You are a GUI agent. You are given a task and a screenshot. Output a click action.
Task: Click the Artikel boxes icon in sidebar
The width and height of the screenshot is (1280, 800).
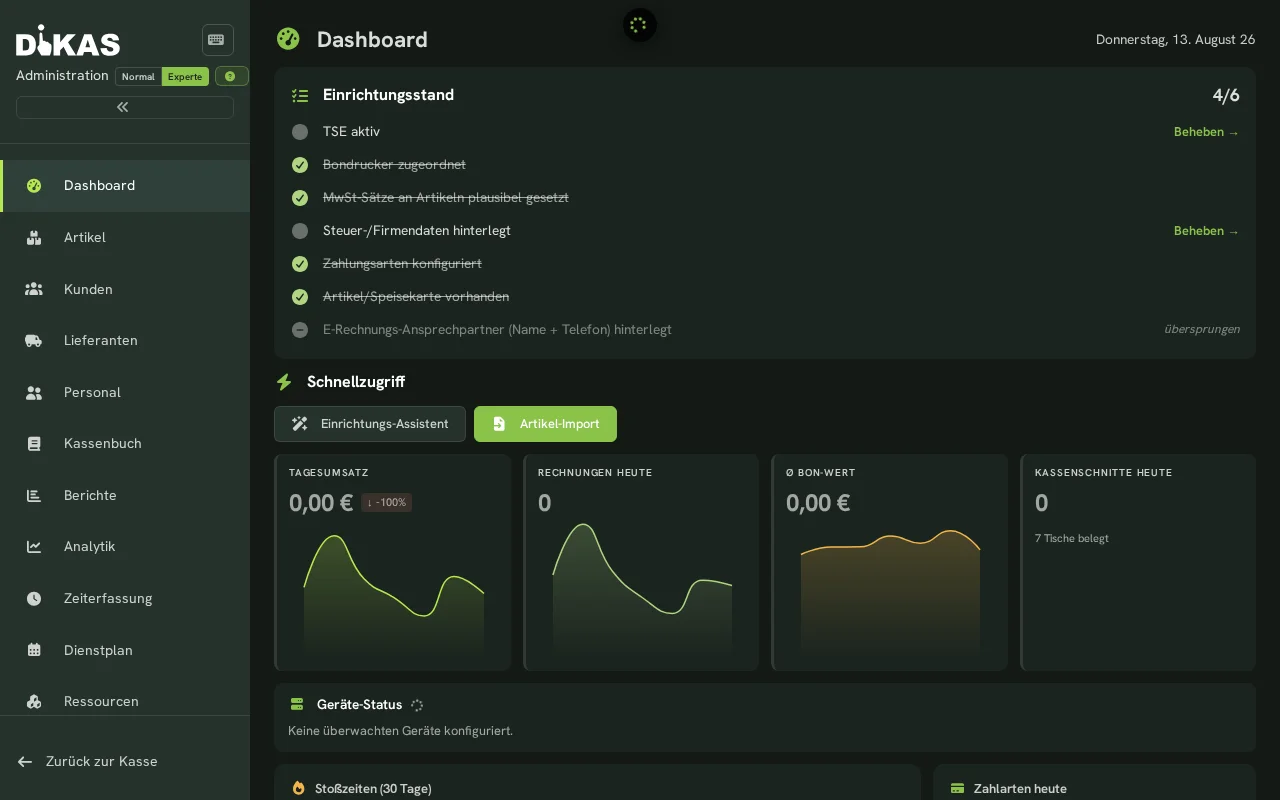click(x=34, y=238)
